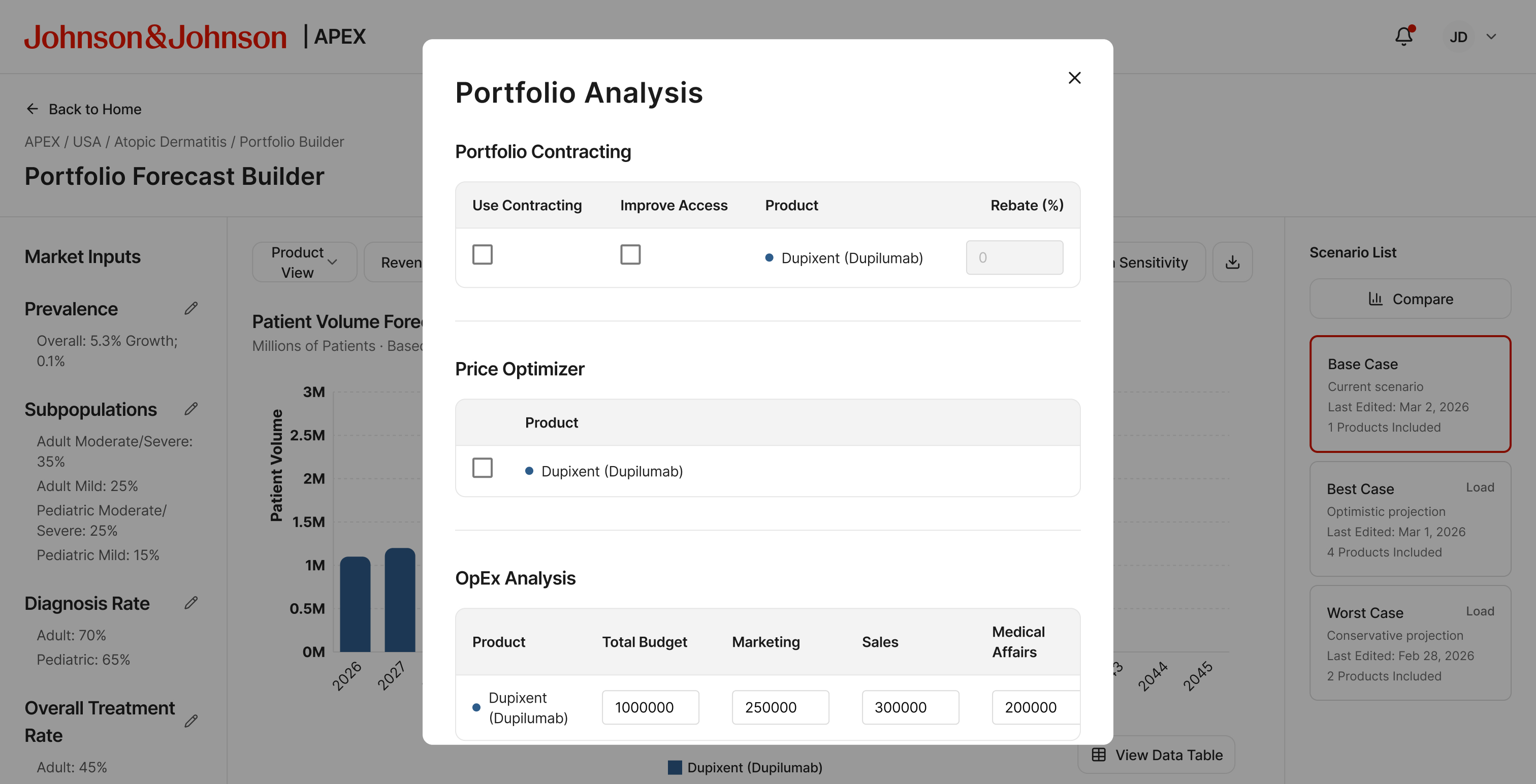Enable Use Contracting for Dupixent
The image size is (1536, 784).
click(483, 254)
